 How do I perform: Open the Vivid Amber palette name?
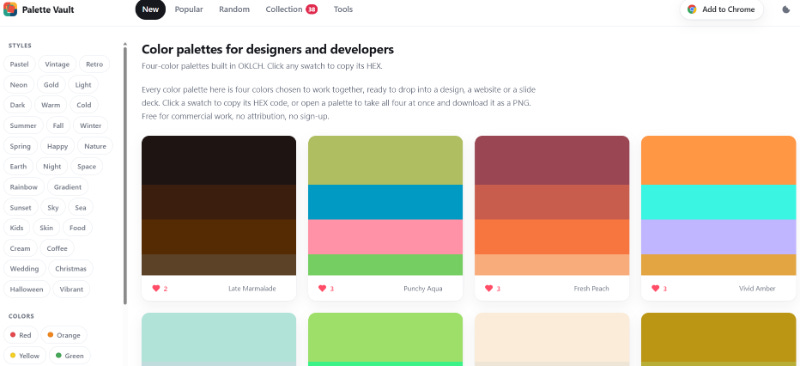point(757,288)
